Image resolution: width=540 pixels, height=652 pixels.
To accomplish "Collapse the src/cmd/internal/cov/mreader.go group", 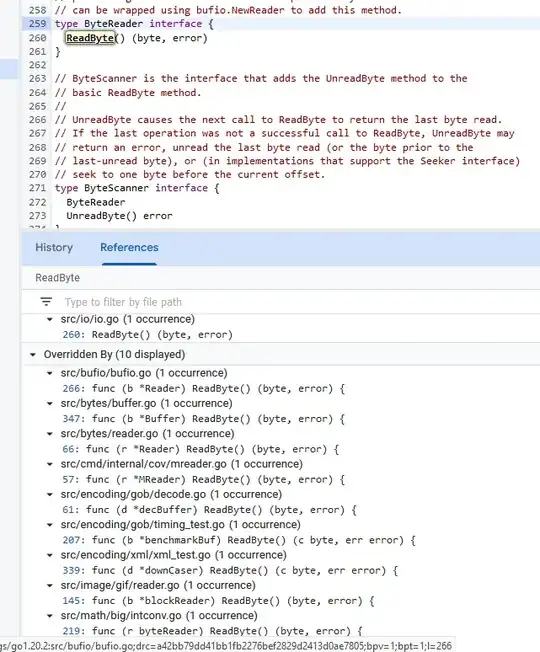I will pyautogui.click(x=50, y=464).
